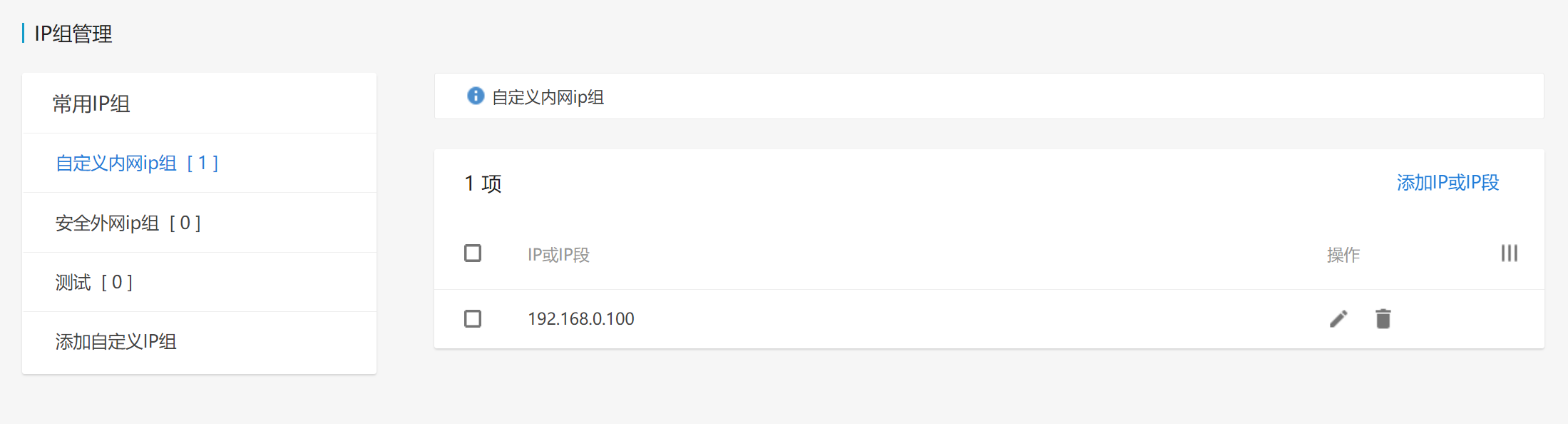Click the IP或IP段 column header
The image size is (1568, 424).
point(558,255)
